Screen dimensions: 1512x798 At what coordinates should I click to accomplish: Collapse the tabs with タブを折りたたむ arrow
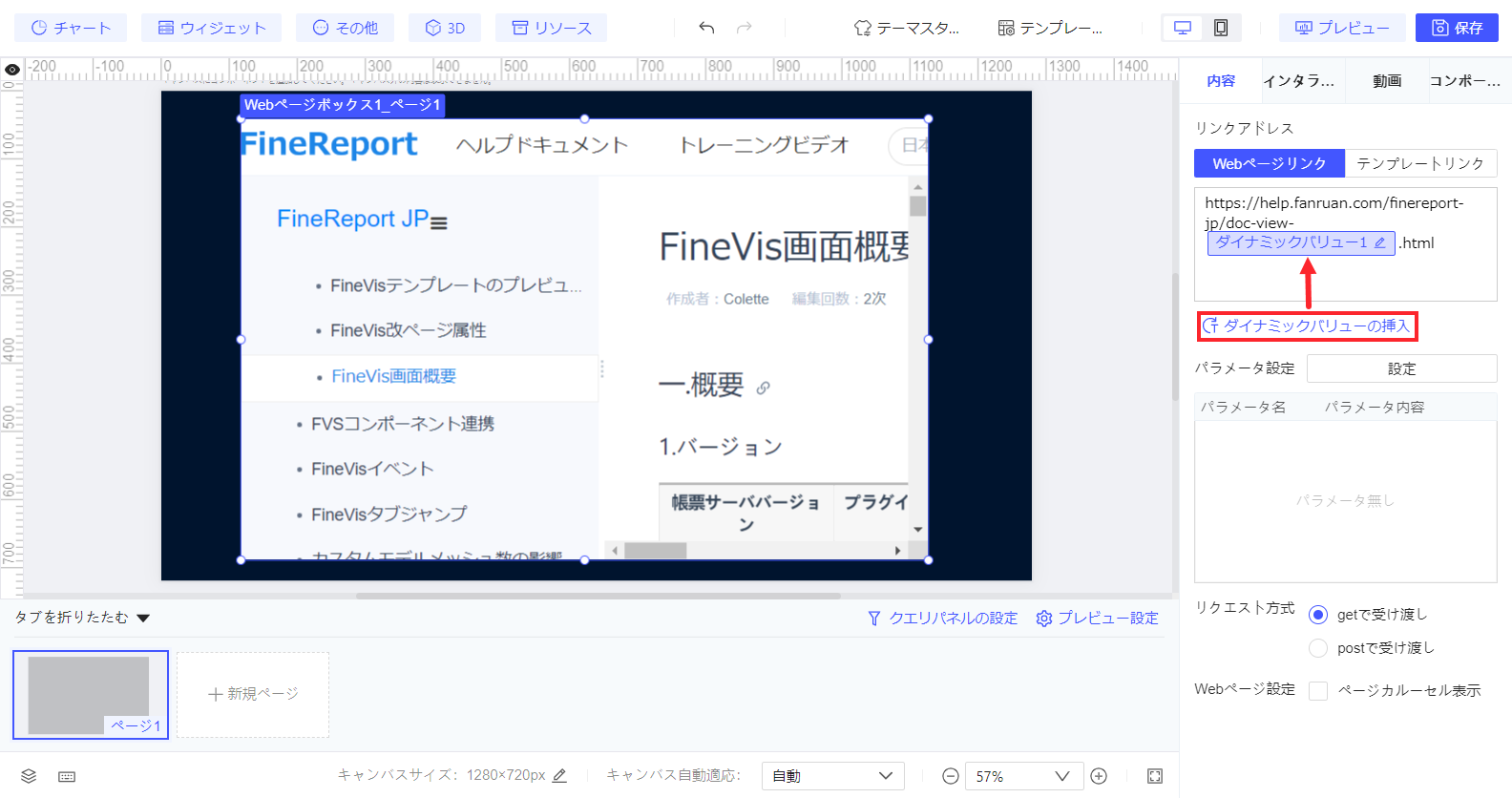pyautogui.click(x=143, y=619)
